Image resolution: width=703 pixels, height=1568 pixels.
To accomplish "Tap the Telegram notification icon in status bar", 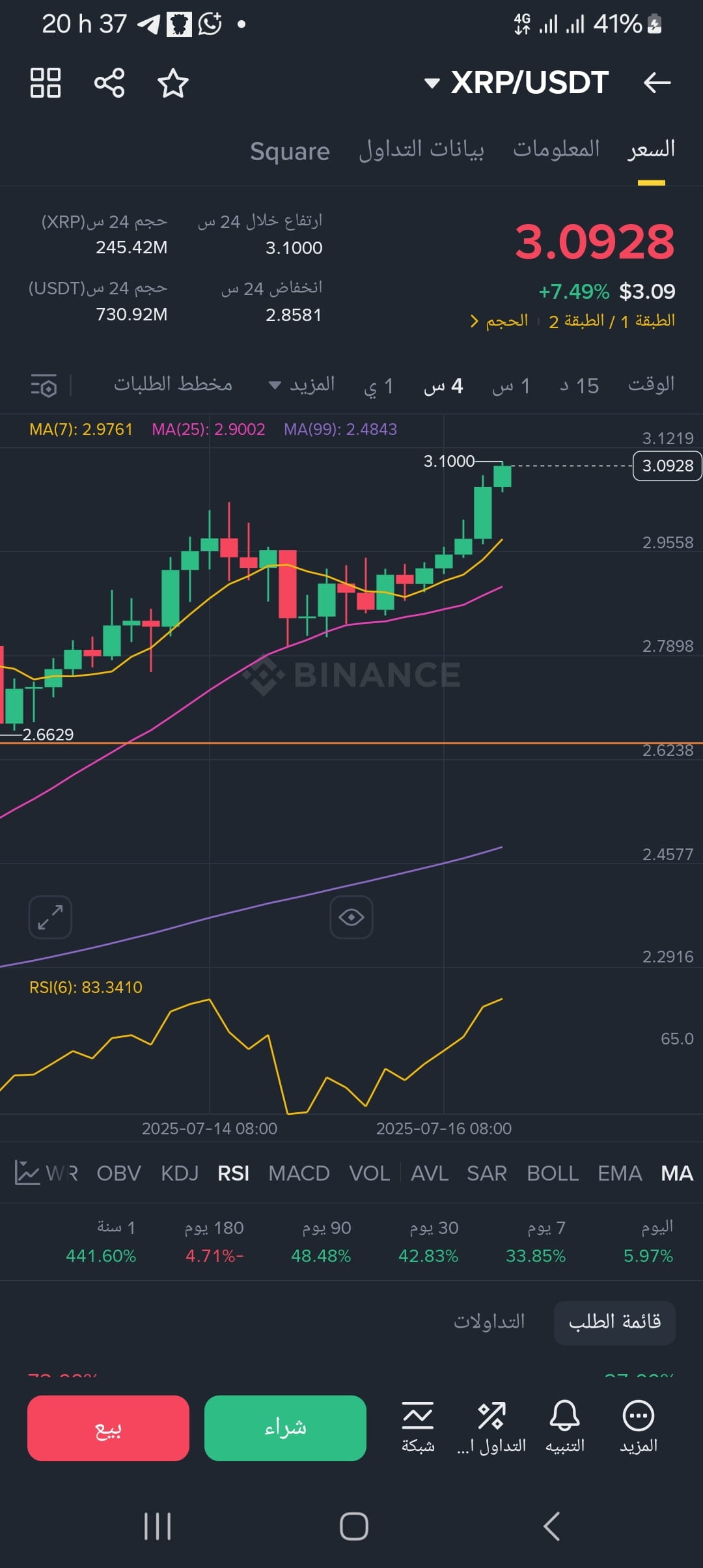I will 148,25.
